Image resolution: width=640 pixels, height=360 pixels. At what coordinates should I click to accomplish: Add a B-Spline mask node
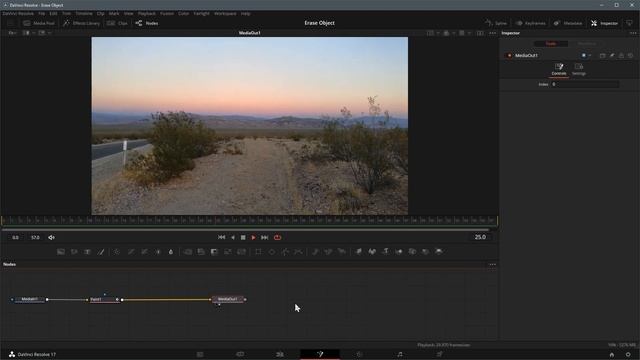pos(298,252)
